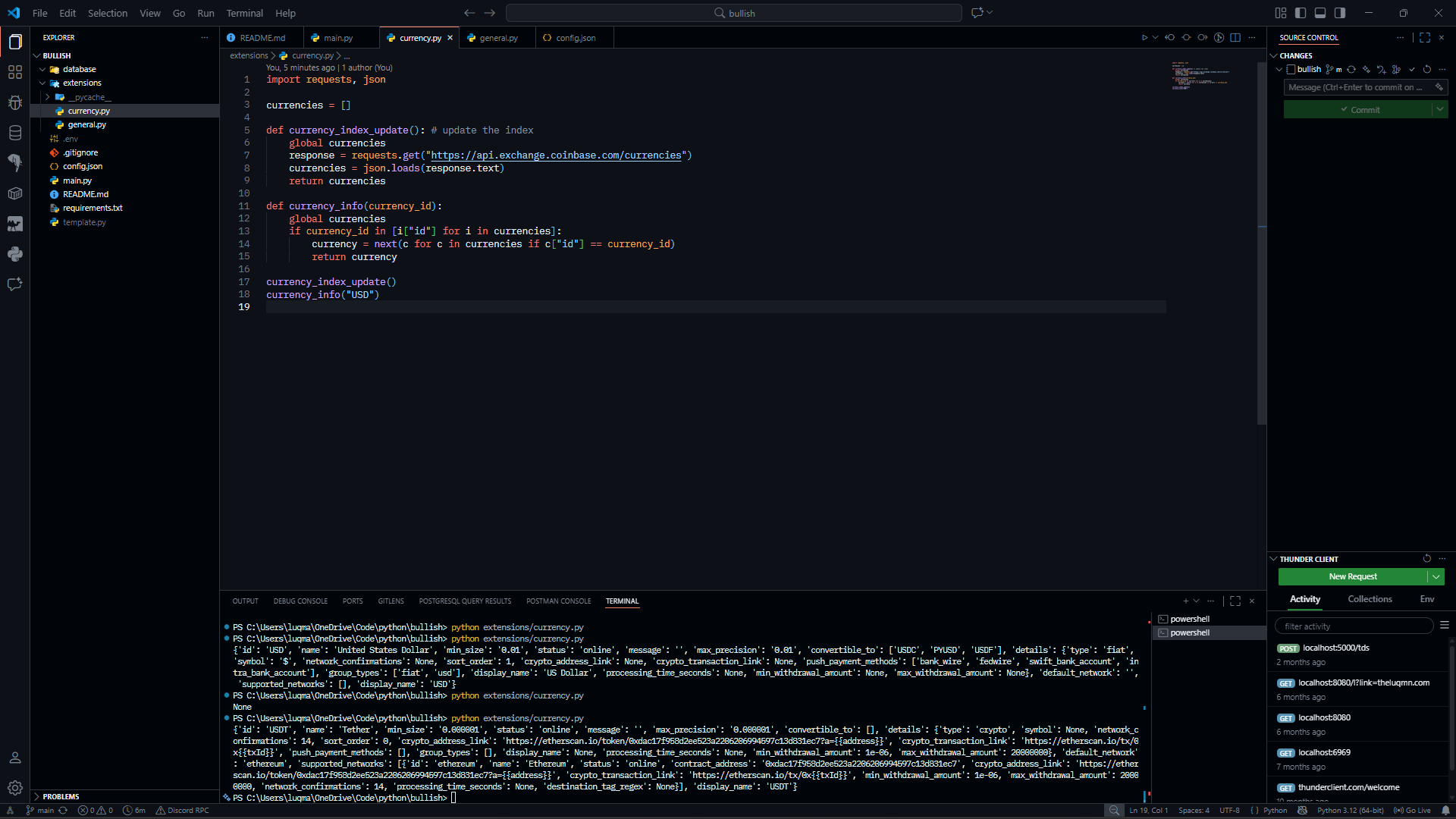
Task: Refresh the bullish repository in Source Control
Action: click(1426, 69)
